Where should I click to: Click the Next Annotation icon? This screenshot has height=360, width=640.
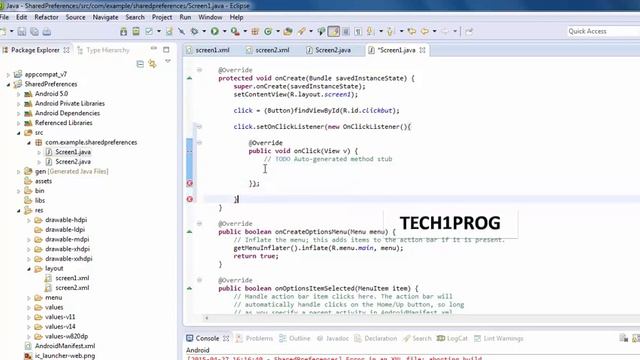click(371, 31)
